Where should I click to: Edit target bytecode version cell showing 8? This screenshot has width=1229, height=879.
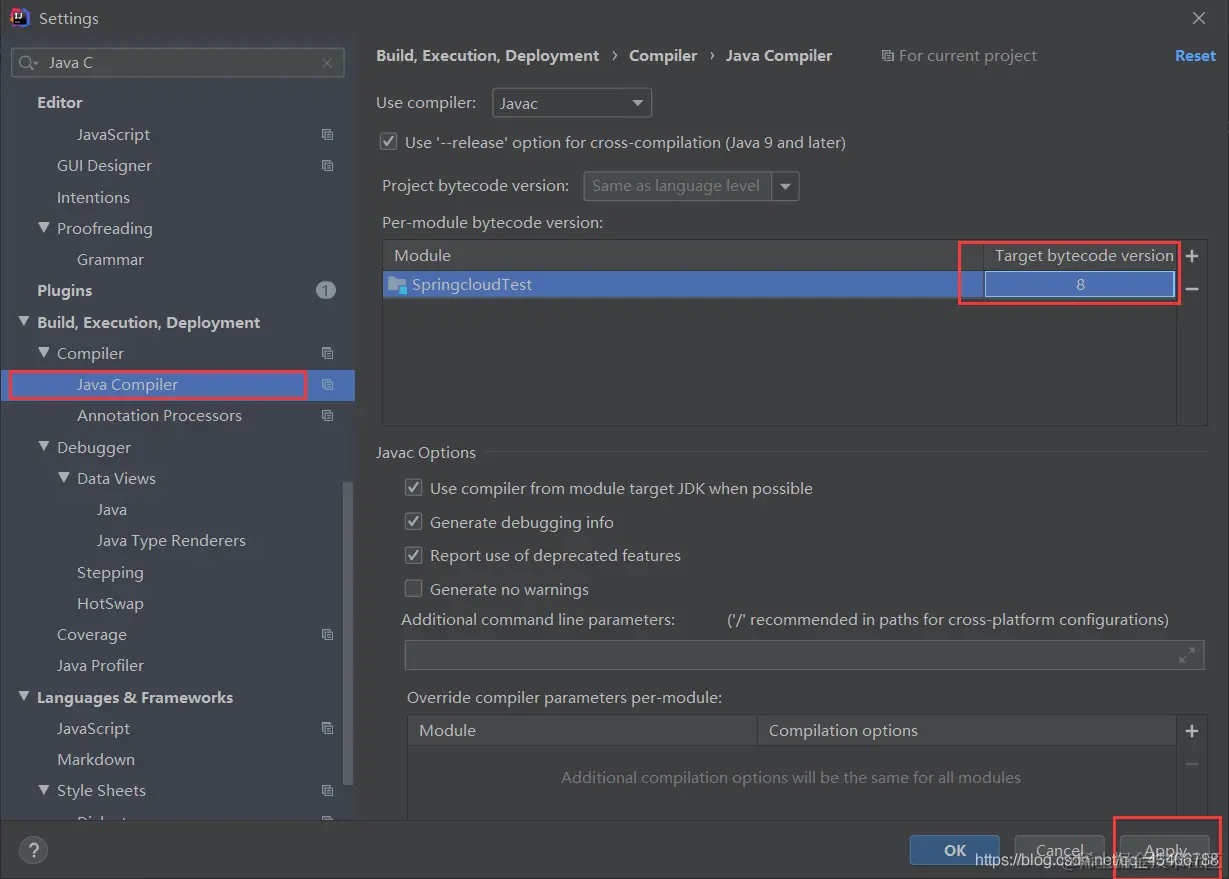click(x=1079, y=285)
